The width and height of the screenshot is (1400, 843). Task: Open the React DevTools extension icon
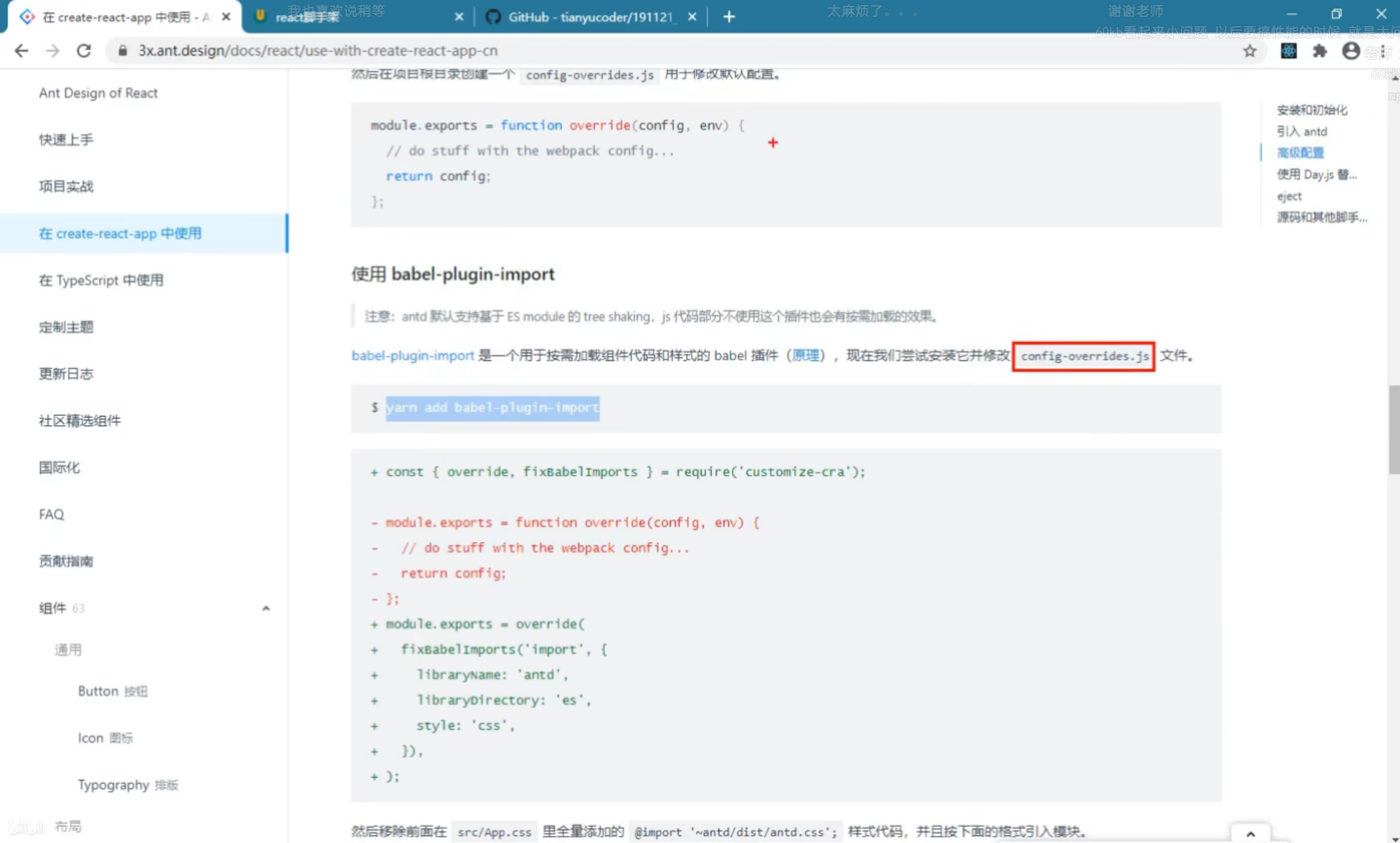tap(1288, 51)
